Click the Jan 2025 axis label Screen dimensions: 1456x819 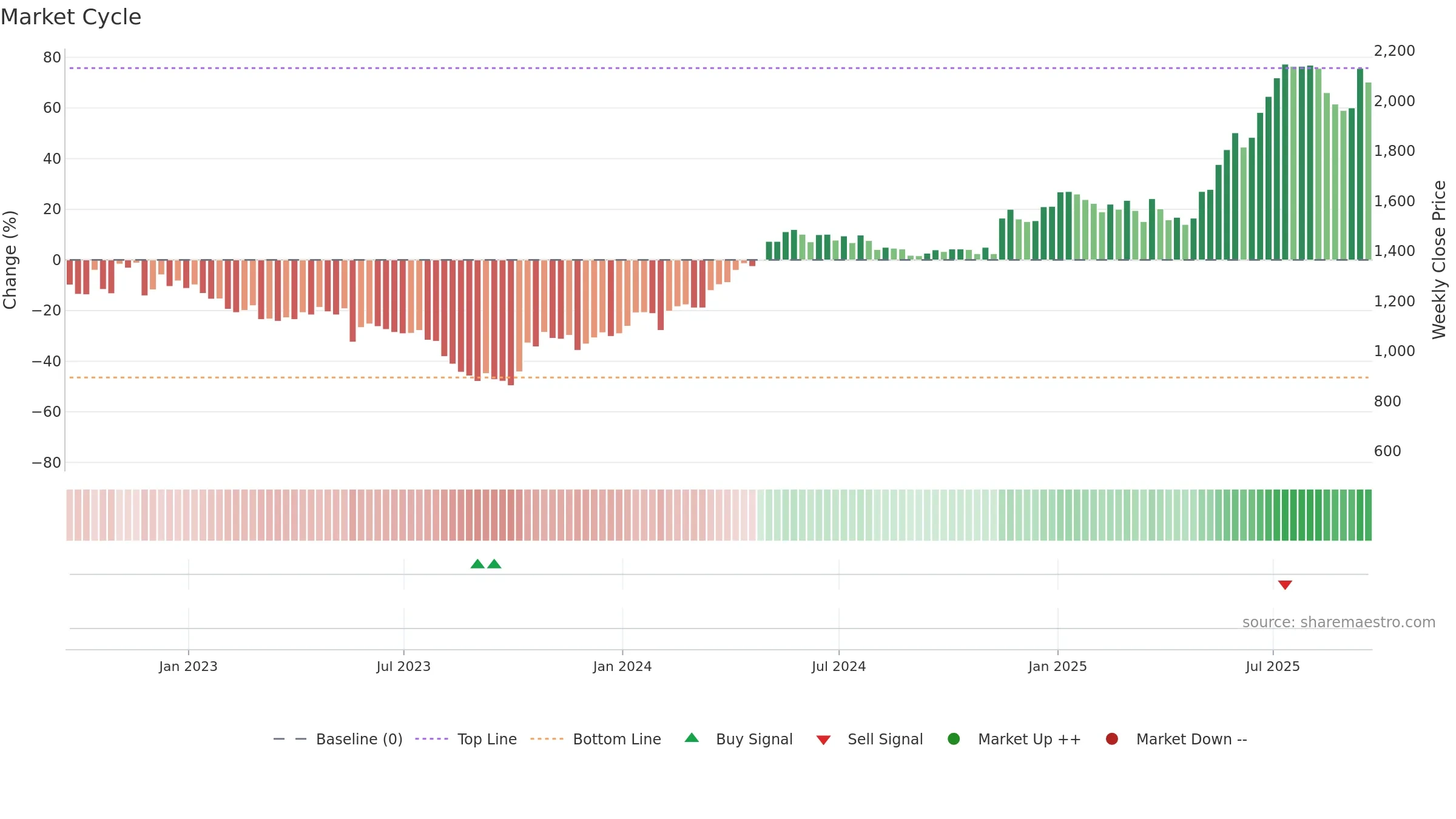click(x=1057, y=666)
